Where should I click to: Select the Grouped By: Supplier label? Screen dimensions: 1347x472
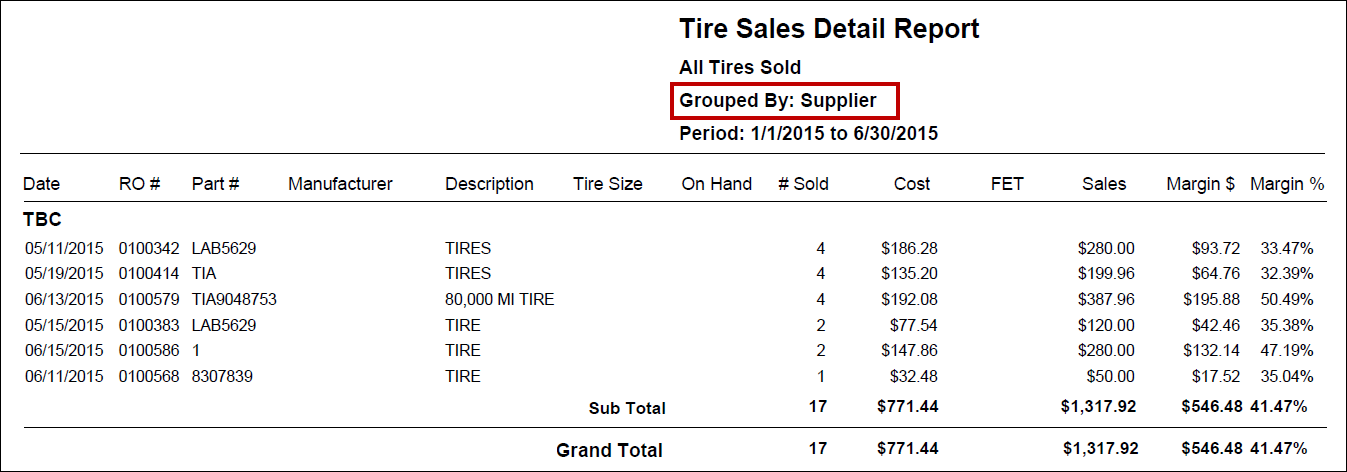tap(778, 100)
